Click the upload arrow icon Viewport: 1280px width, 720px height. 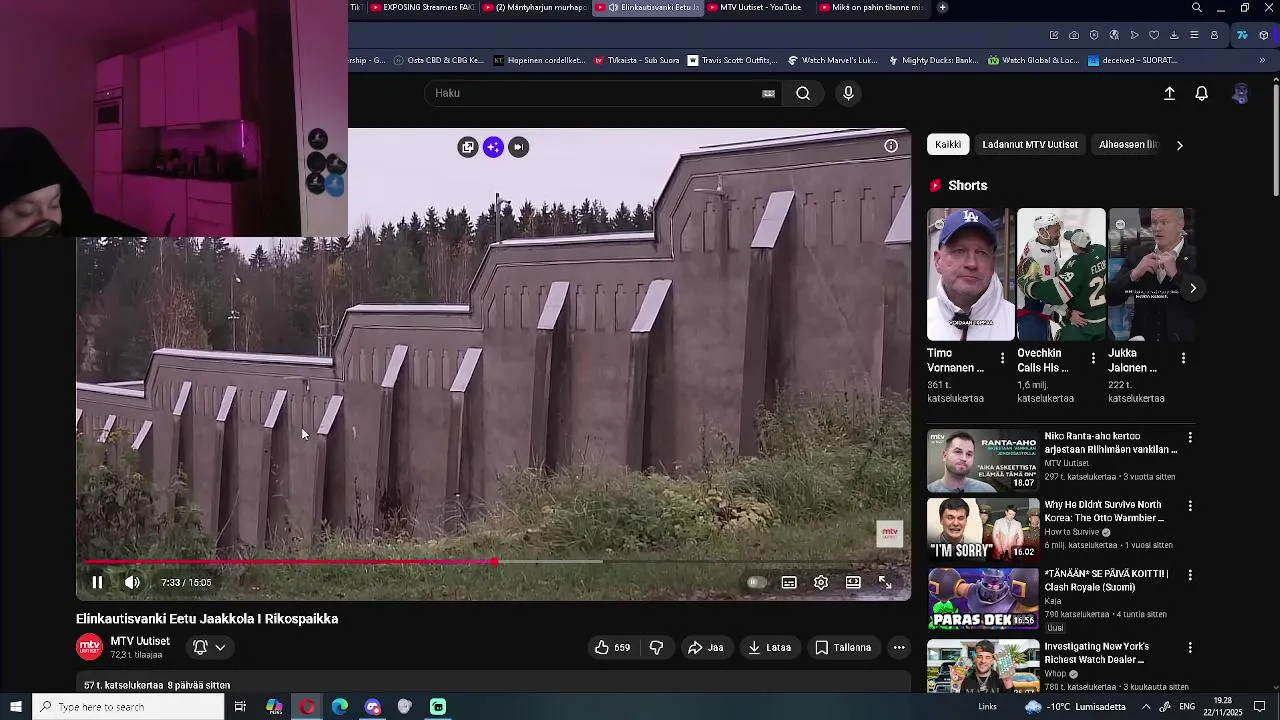coord(1169,93)
